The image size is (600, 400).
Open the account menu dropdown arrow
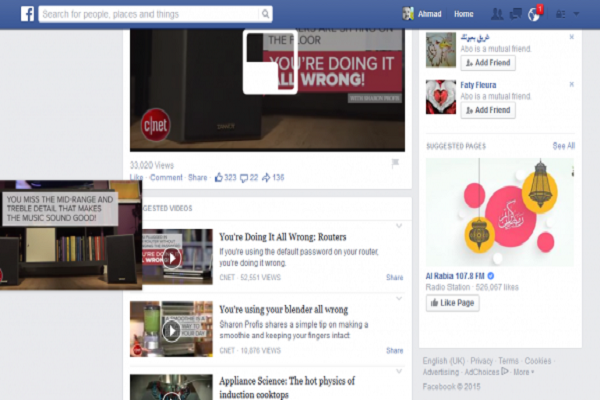click(x=577, y=14)
